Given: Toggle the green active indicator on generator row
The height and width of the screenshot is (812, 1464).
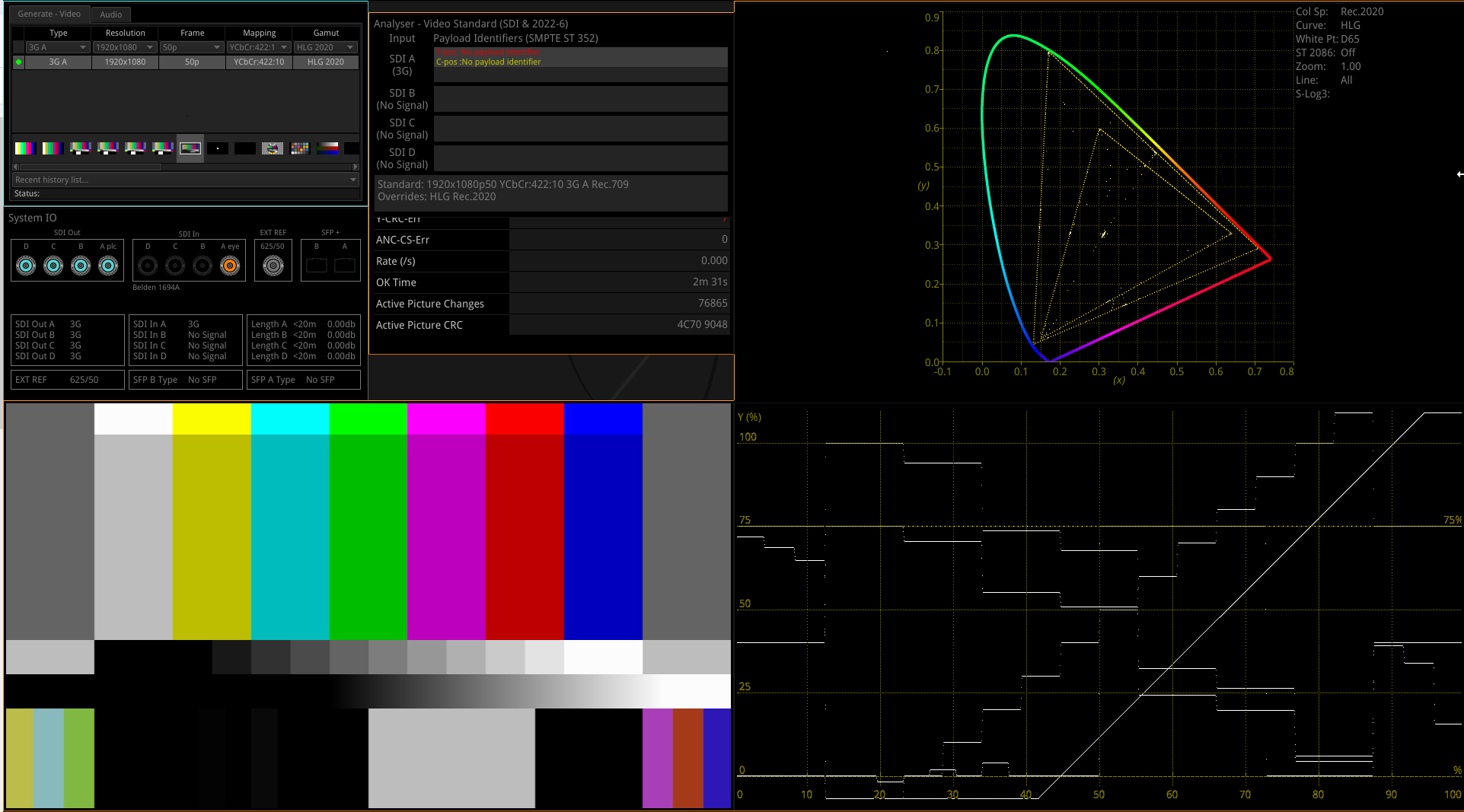Looking at the screenshot, I should [x=18, y=62].
